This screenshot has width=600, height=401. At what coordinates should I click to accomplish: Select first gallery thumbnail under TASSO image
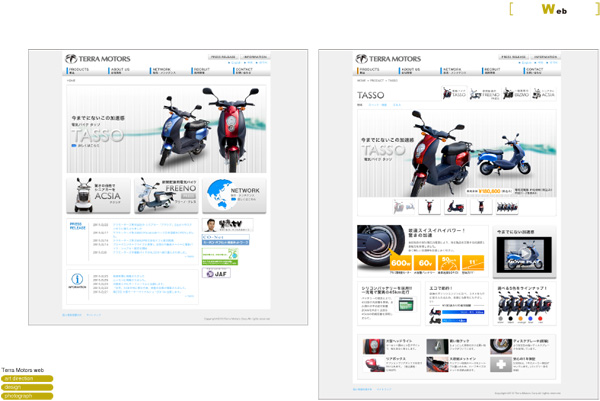click(x=404, y=207)
